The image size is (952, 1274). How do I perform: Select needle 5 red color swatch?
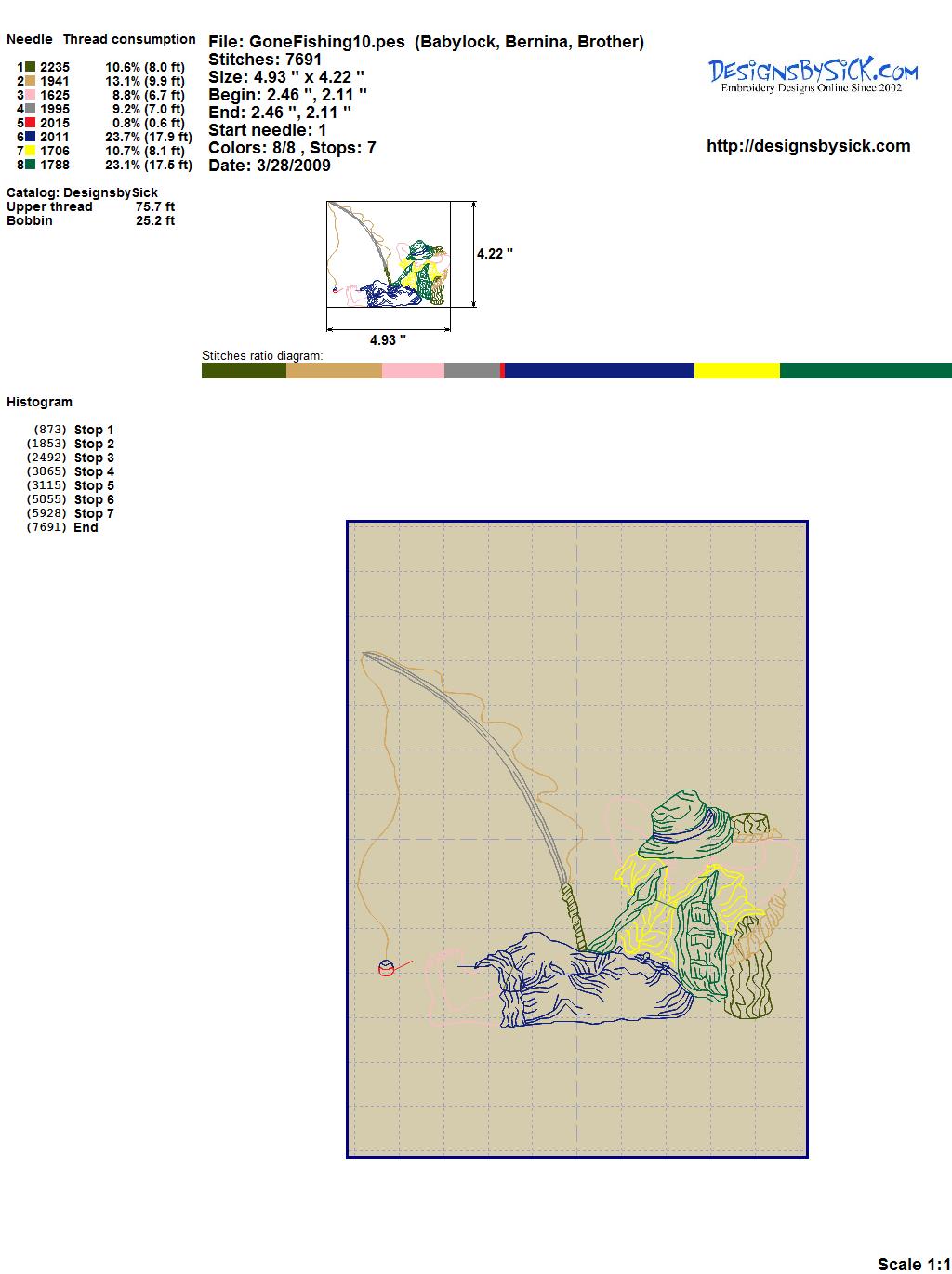[31, 123]
